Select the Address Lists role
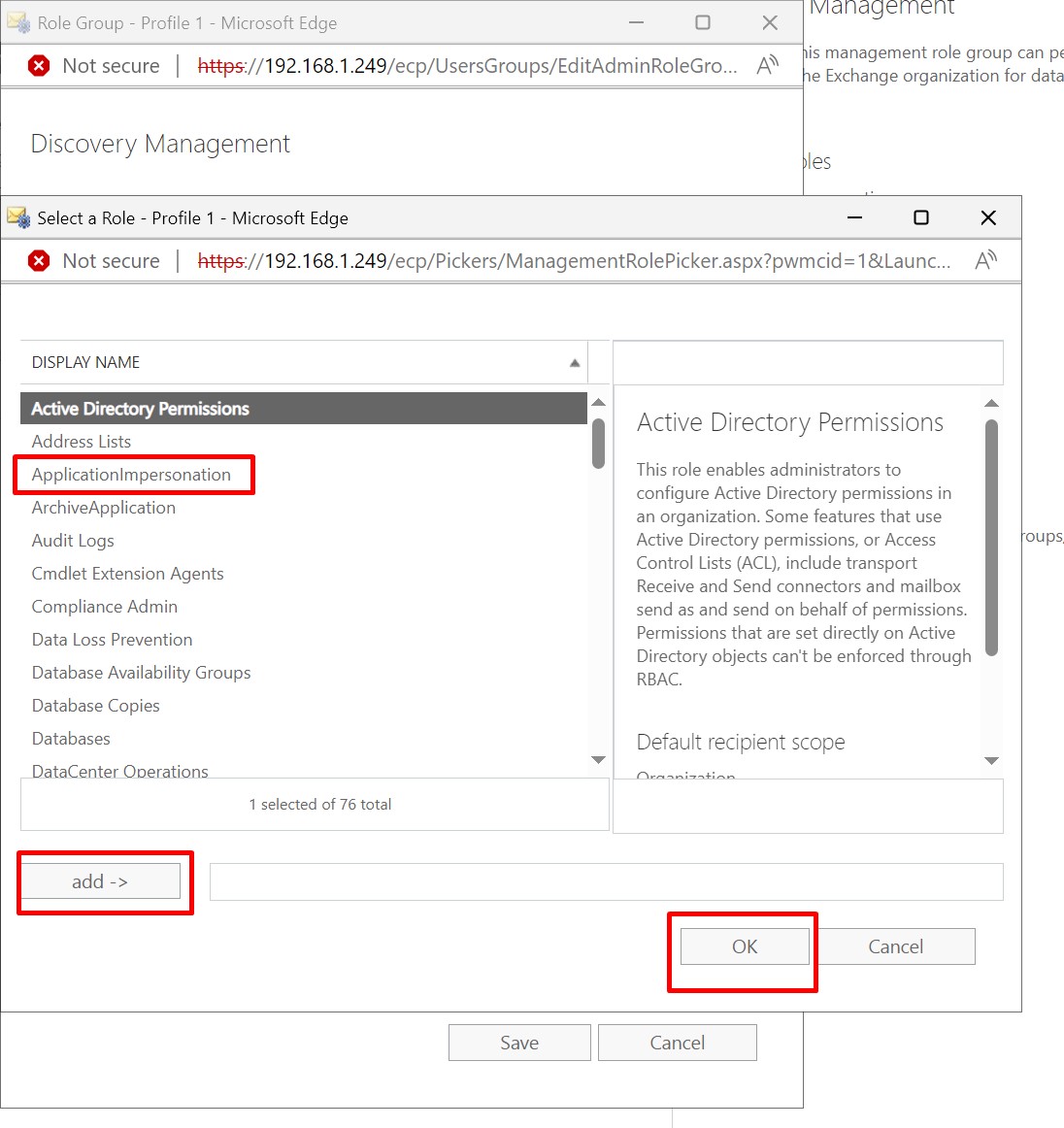Viewport: 1064px width, 1128px height. pos(304,441)
